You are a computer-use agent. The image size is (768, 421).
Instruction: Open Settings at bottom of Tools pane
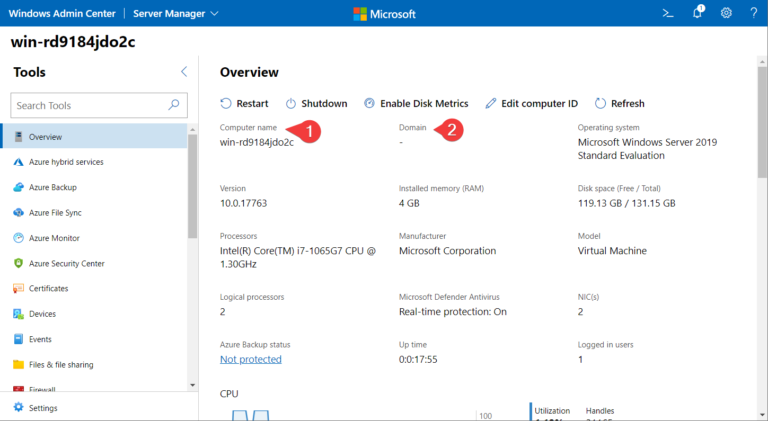35,408
